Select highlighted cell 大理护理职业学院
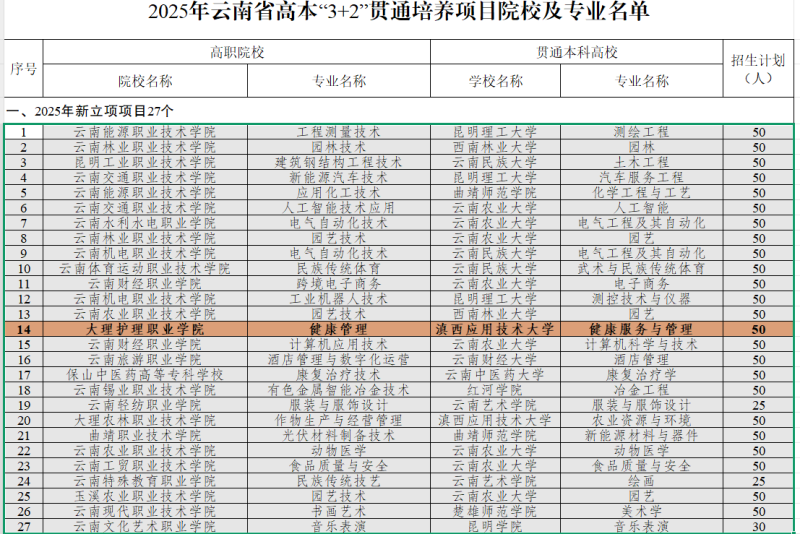 (145, 329)
